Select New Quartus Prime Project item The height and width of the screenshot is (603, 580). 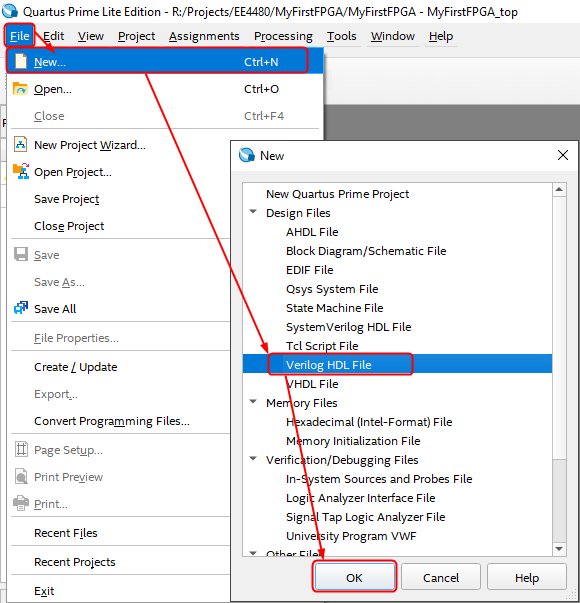pos(337,194)
